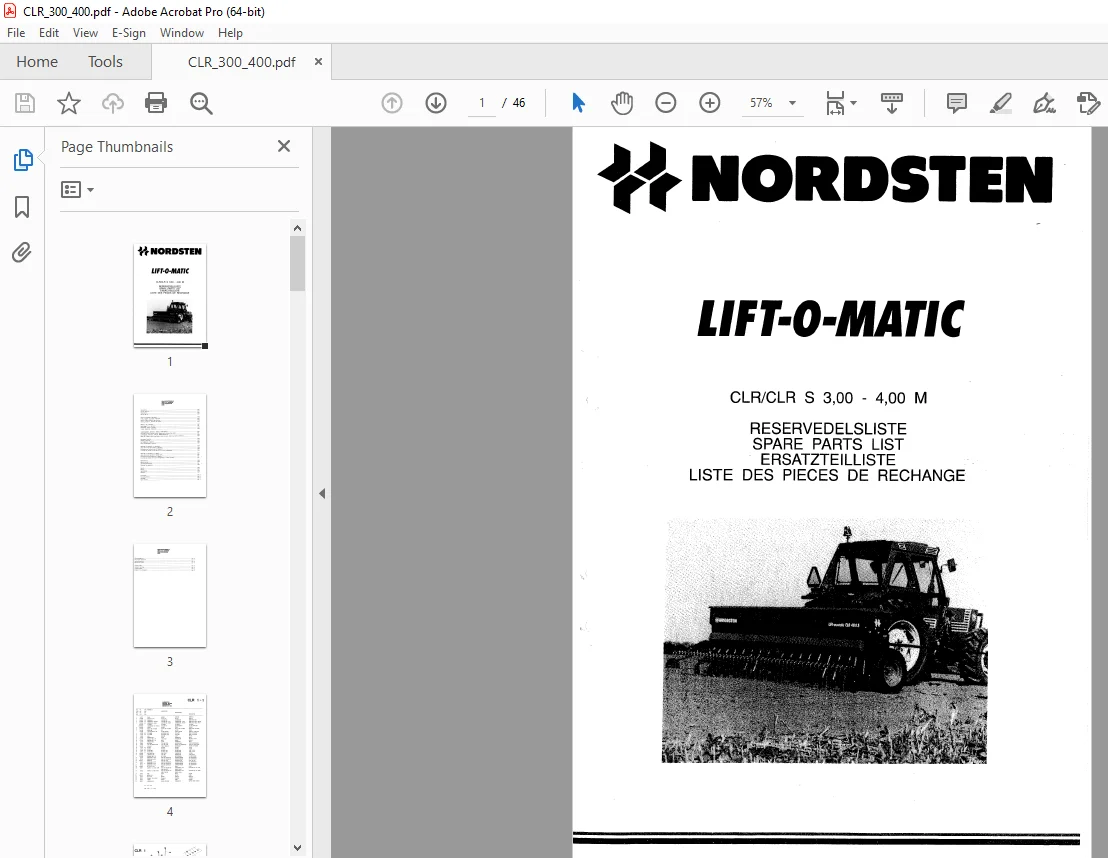The height and width of the screenshot is (858, 1108).
Task: Click the CLR/CLR S 3,00 - 4,00 M text
Action: point(828,398)
